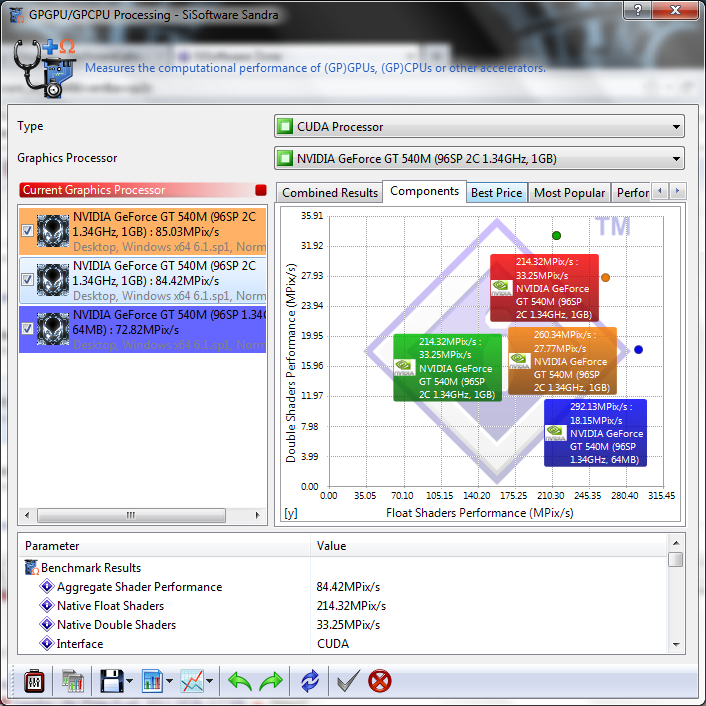
Task: Click the stethoscope module icon in header
Action: [44, 68]
